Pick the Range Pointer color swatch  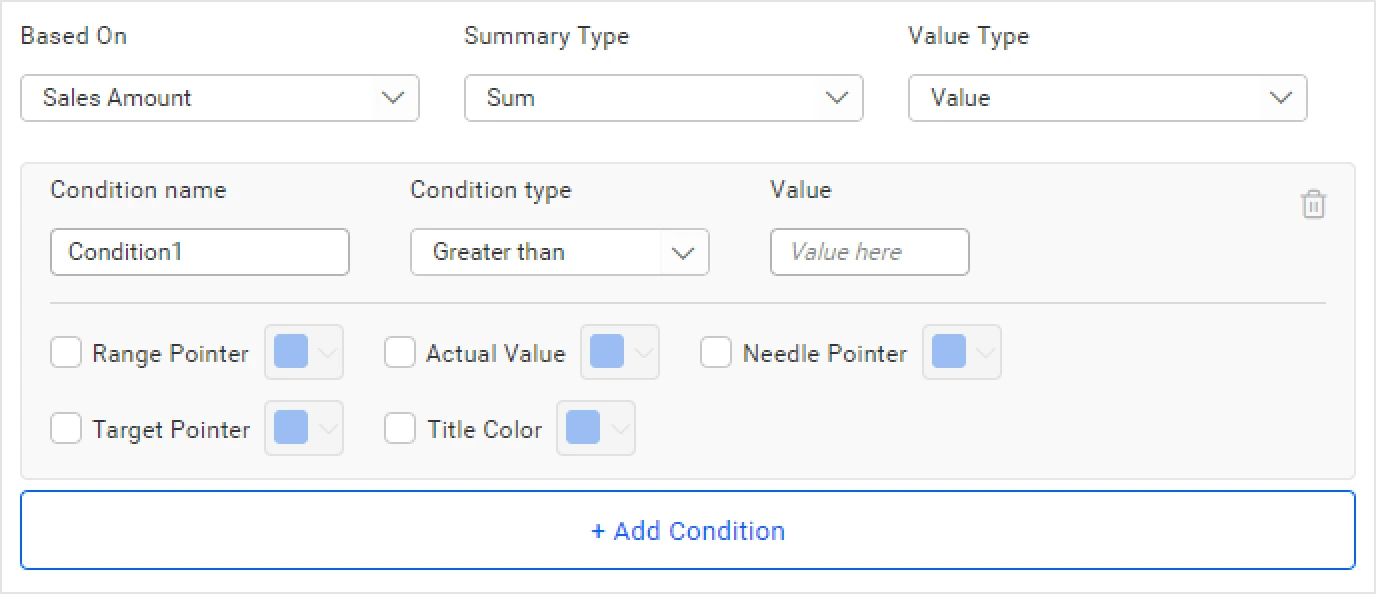pos(303,352)
